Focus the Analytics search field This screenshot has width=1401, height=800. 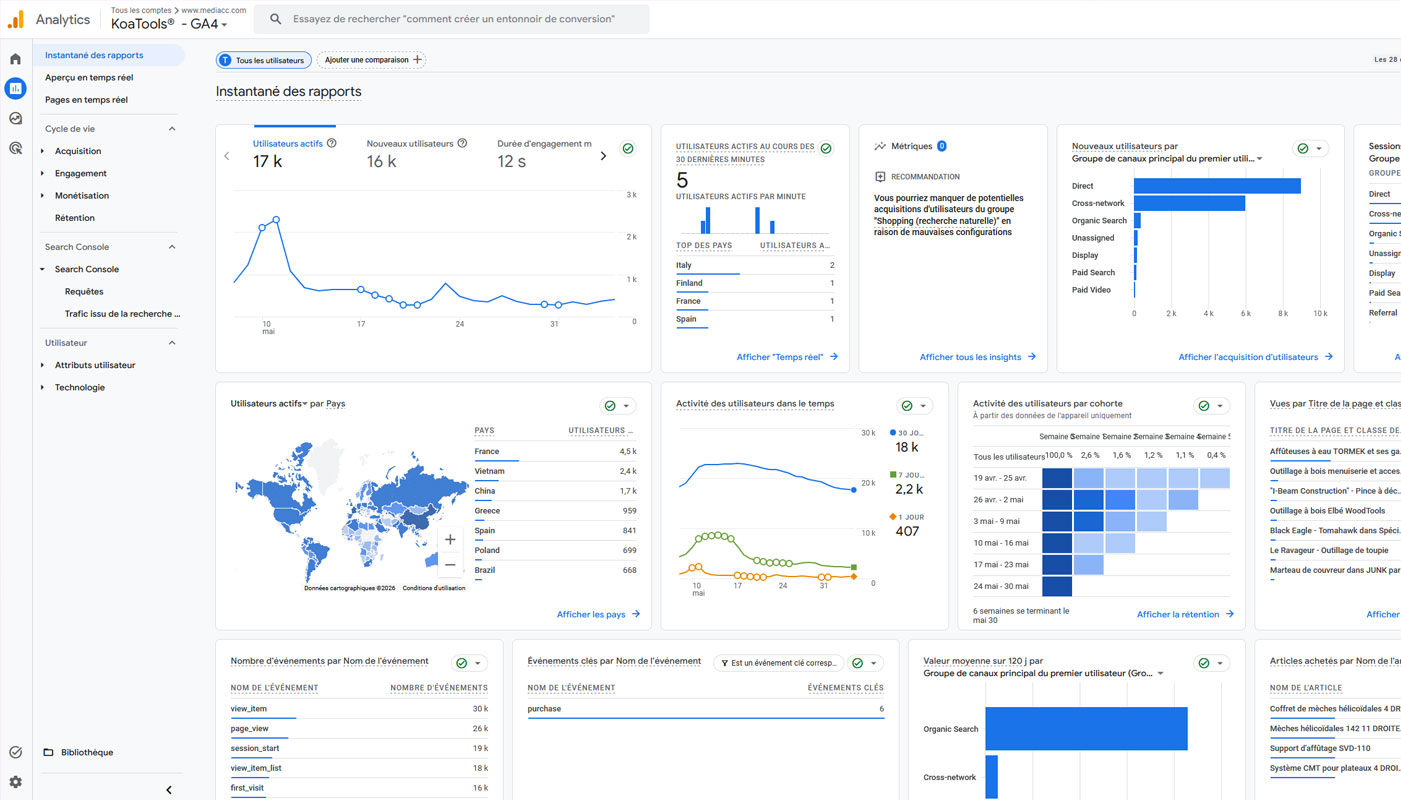click(451, 19)
